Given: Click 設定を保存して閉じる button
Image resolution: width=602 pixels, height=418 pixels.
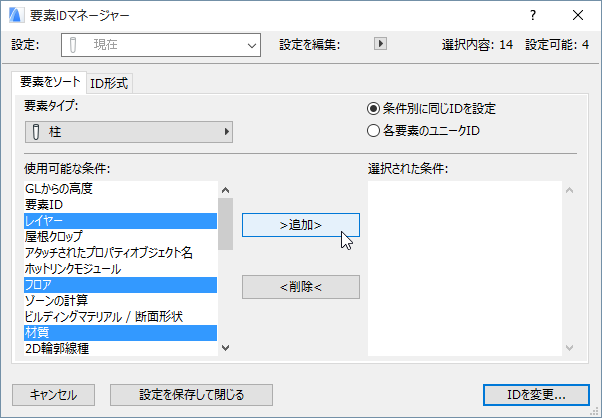Looking at the screenshot, I should (190, 394).
